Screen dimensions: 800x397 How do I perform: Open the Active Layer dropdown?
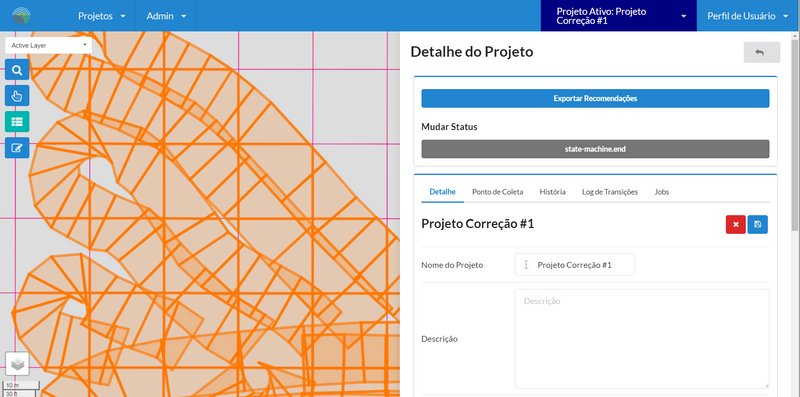click(x=48, y=45)
